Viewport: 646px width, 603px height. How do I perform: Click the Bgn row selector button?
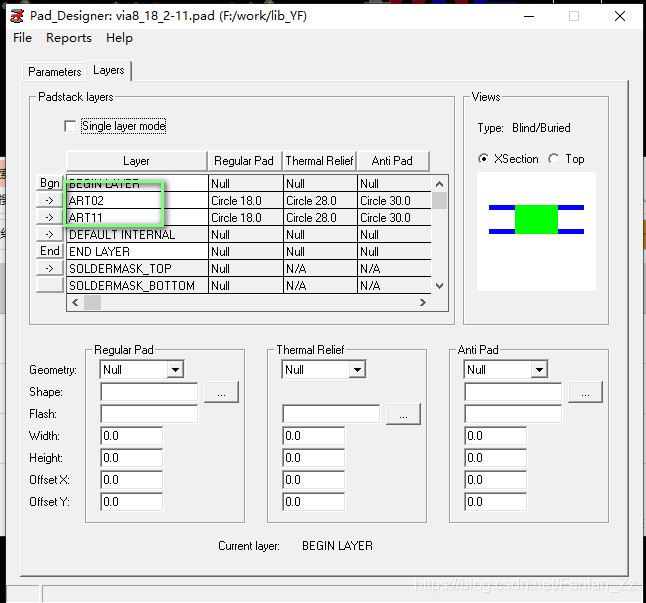coord(49,183)
